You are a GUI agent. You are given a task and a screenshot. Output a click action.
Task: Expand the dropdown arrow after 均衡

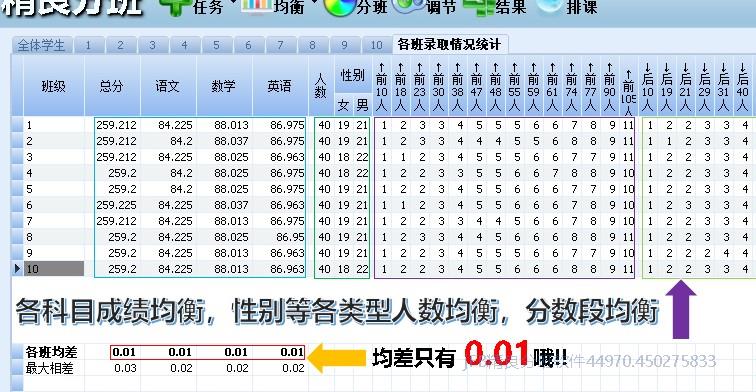click(314, 2)
